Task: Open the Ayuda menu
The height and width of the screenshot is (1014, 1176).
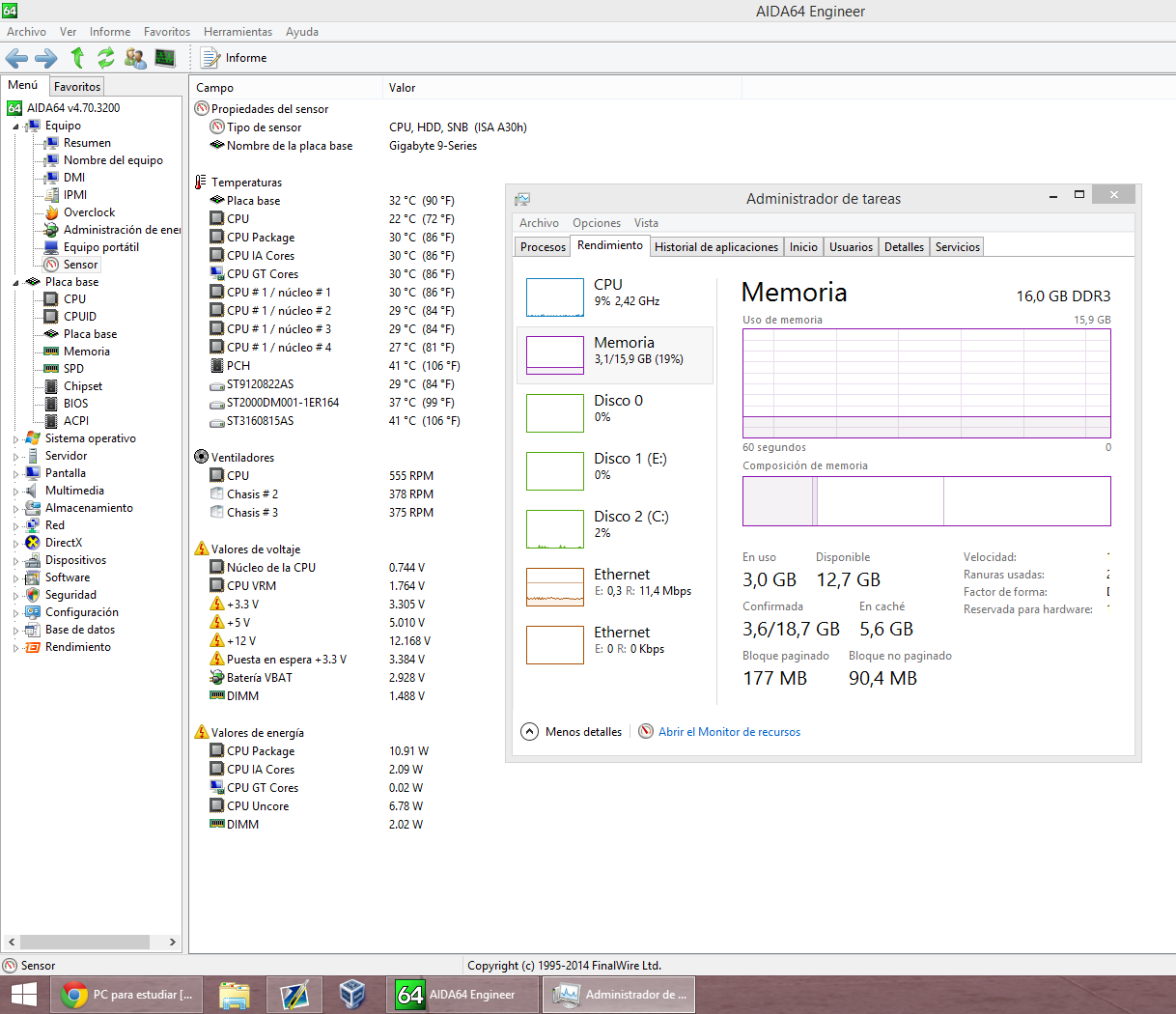Action: point(302,32)
